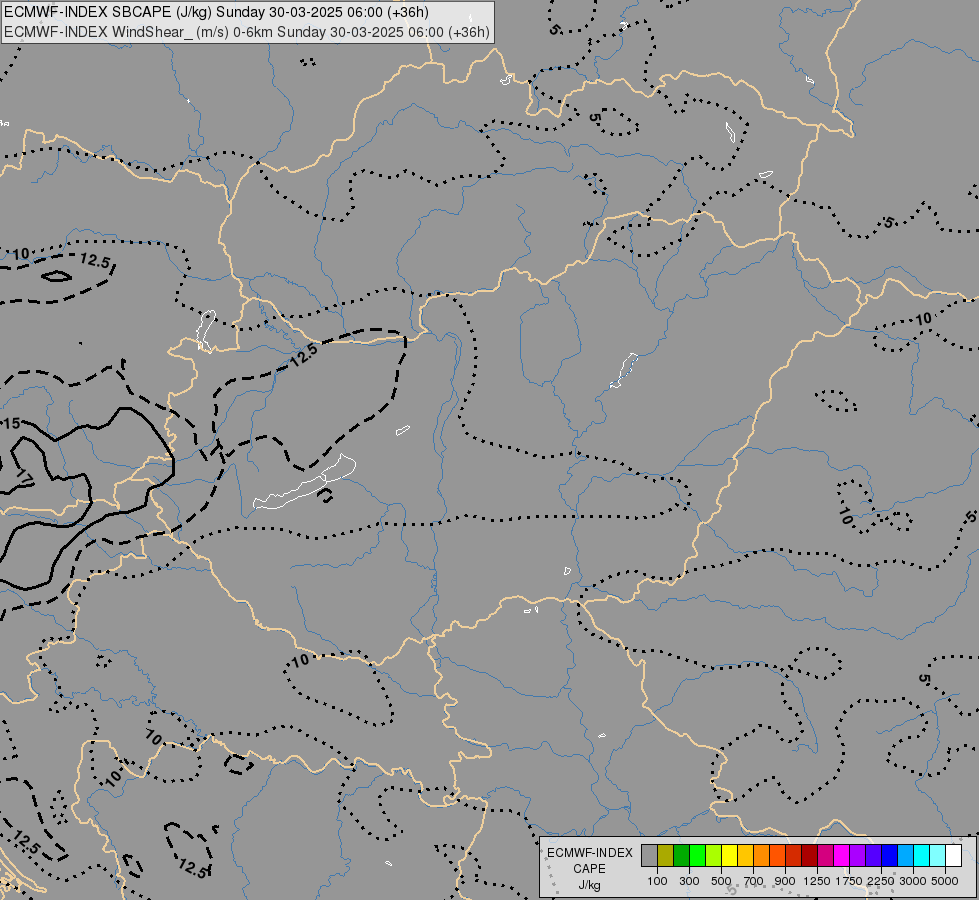Pick the pure yellow legend swatch

coord(729,856)
